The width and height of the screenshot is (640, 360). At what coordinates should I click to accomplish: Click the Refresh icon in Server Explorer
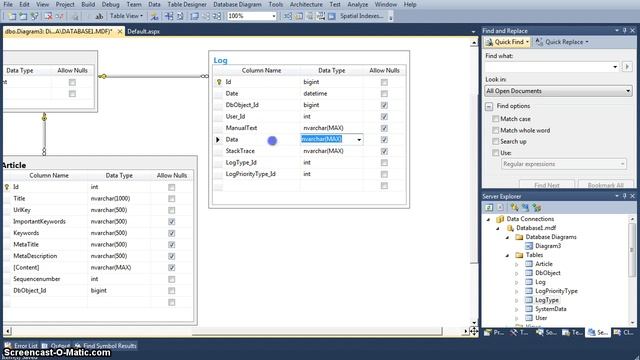tap(489, 207)
